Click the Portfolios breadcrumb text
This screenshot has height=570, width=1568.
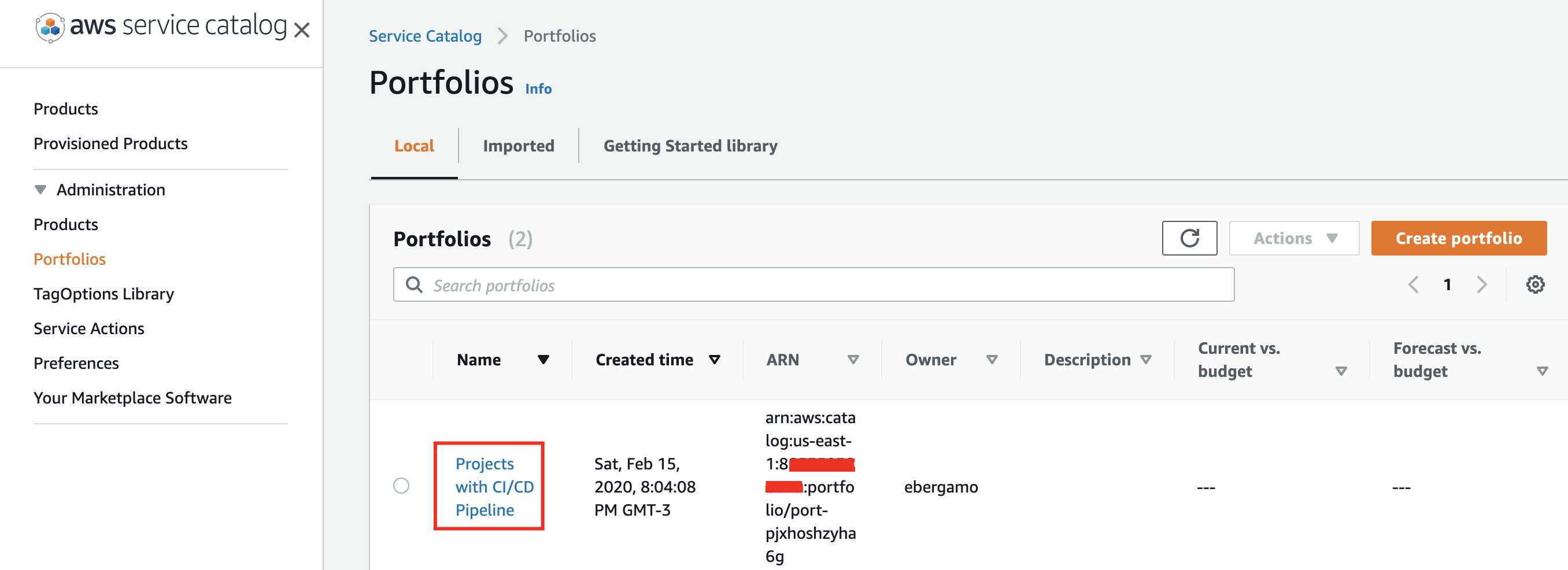(560, 36)
